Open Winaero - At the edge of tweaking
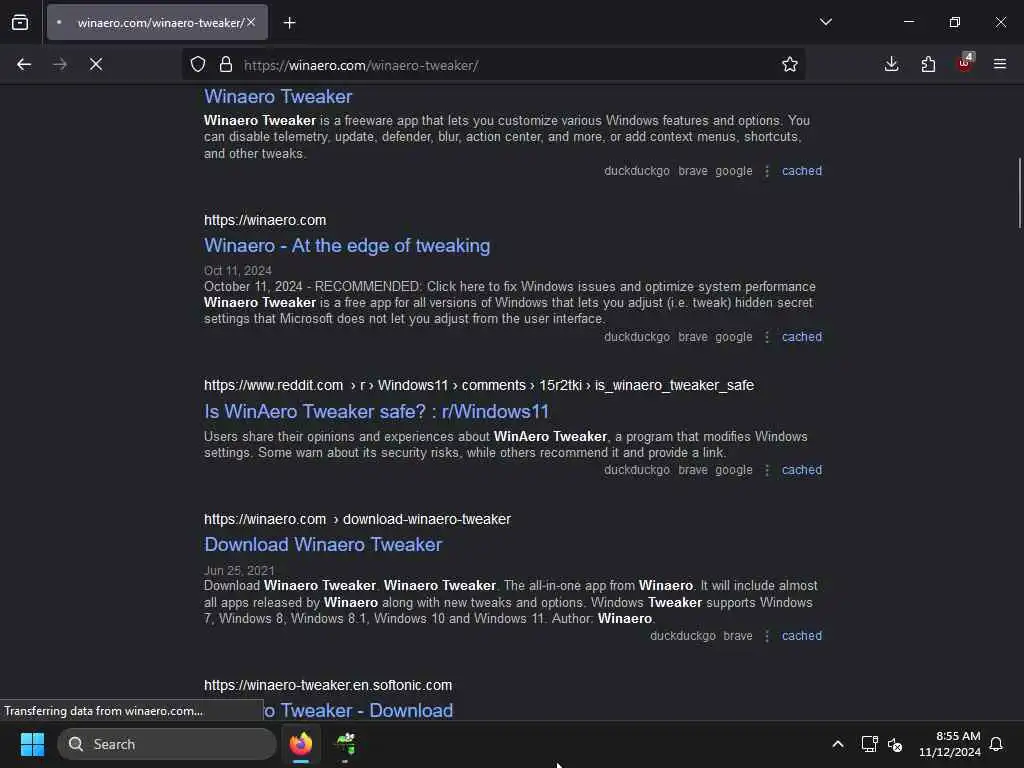The height and width of the screenshot is (768, 1024). point(347,246)
